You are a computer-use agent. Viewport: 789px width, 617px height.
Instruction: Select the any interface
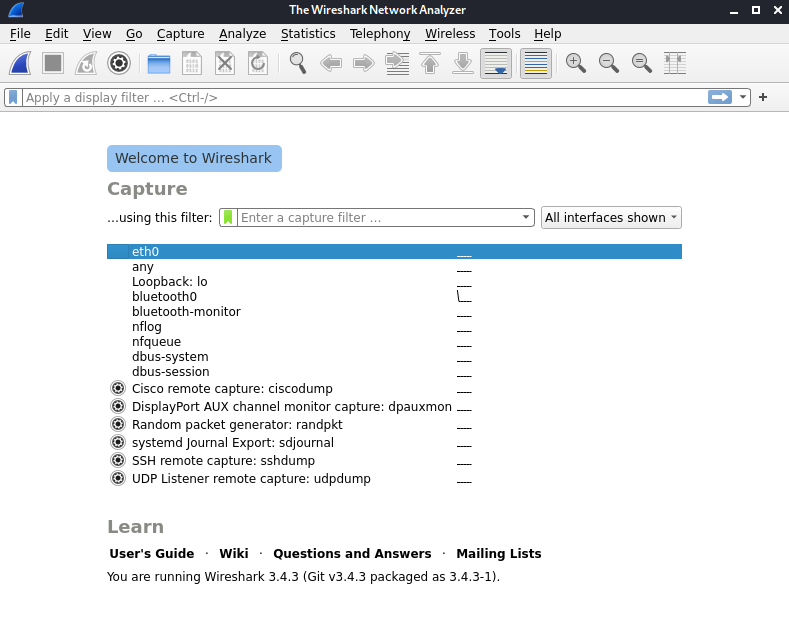394,267
